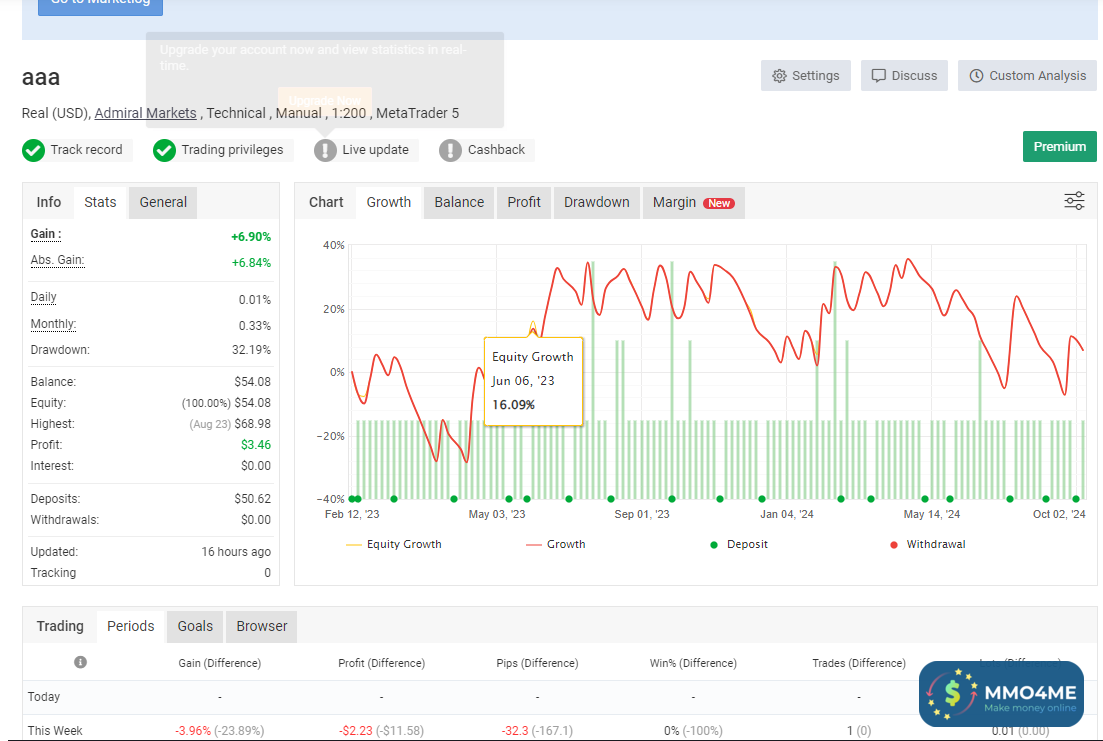Screen dimensions: 1103x741
Task: Open the Admiral Markets broker link
Action: tap(145, 113)
